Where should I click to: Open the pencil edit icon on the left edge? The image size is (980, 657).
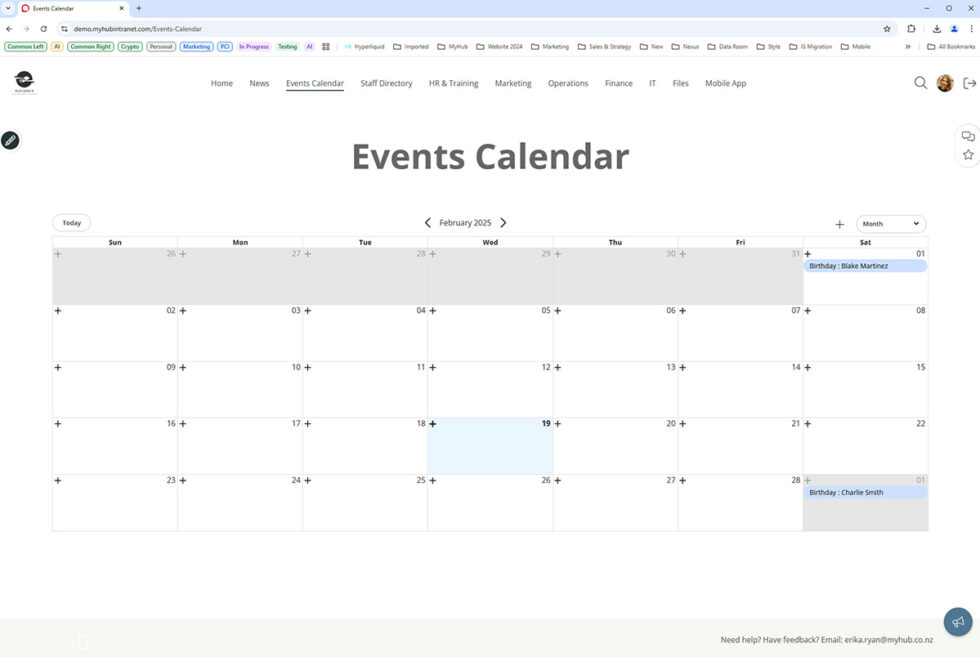(10, 140)
